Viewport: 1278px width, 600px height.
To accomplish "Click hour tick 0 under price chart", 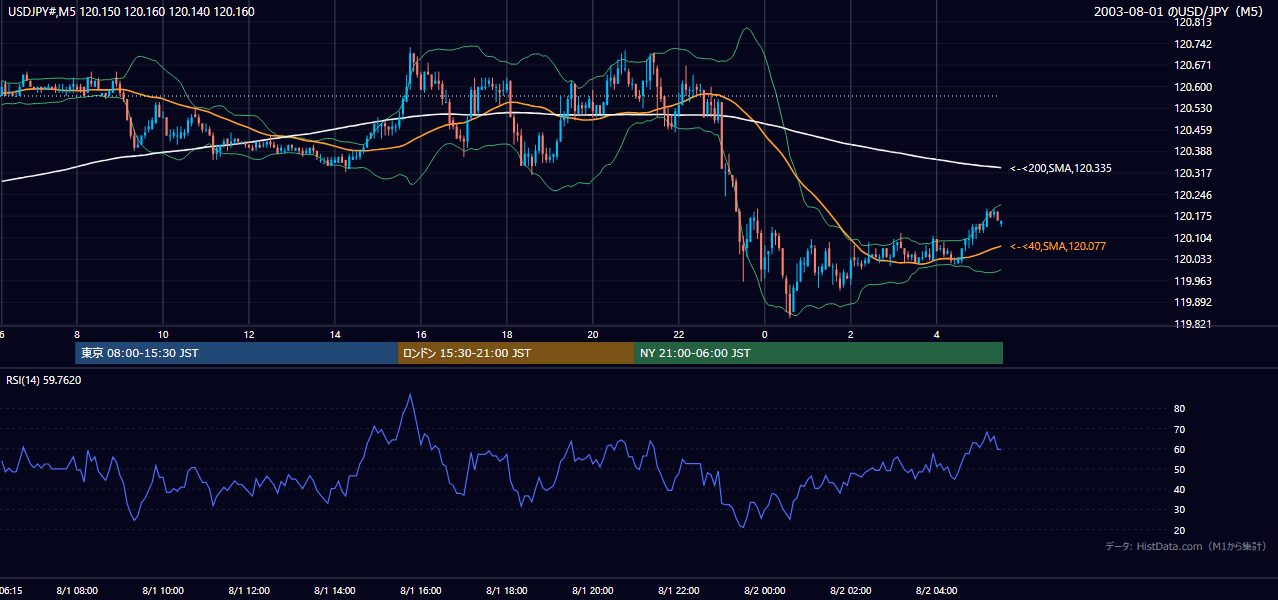I will [x=764, y=334].
